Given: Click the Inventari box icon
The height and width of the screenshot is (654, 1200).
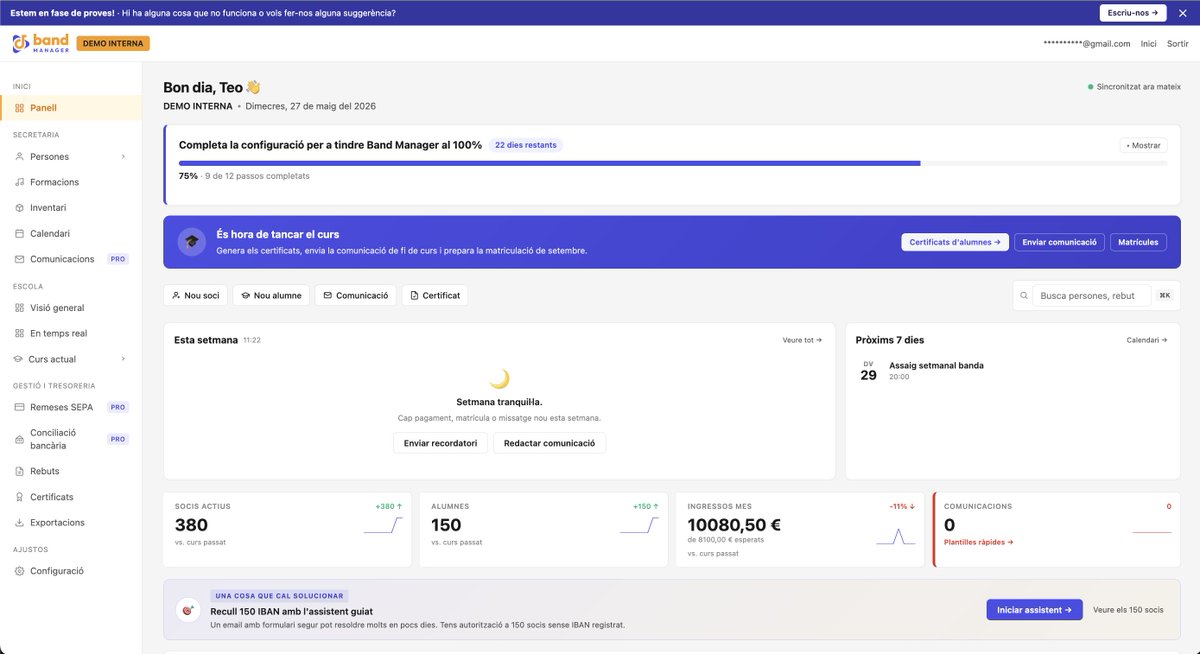Looking at the screenshot, I should 20,208.
